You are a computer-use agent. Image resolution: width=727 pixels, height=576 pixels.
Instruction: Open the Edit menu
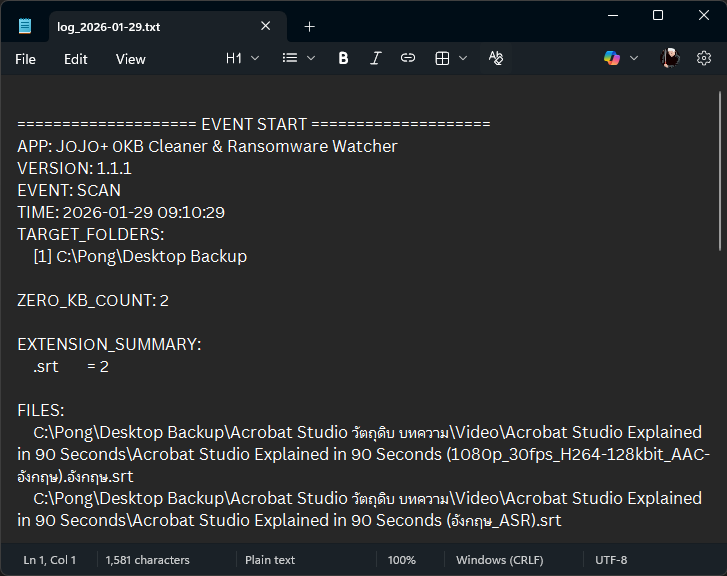76,59
